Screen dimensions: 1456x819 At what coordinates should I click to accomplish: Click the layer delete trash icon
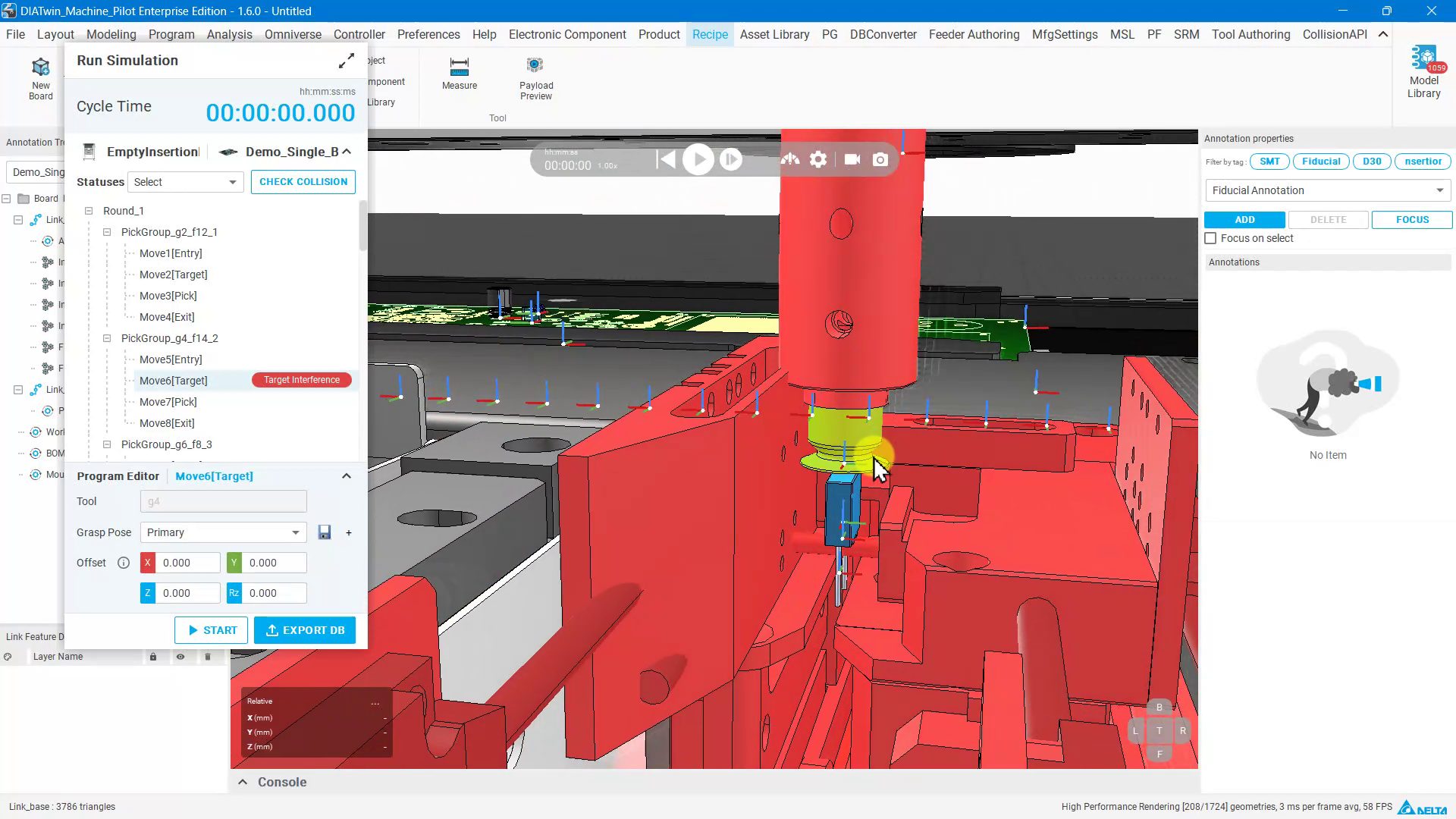[x=208, y=657]
